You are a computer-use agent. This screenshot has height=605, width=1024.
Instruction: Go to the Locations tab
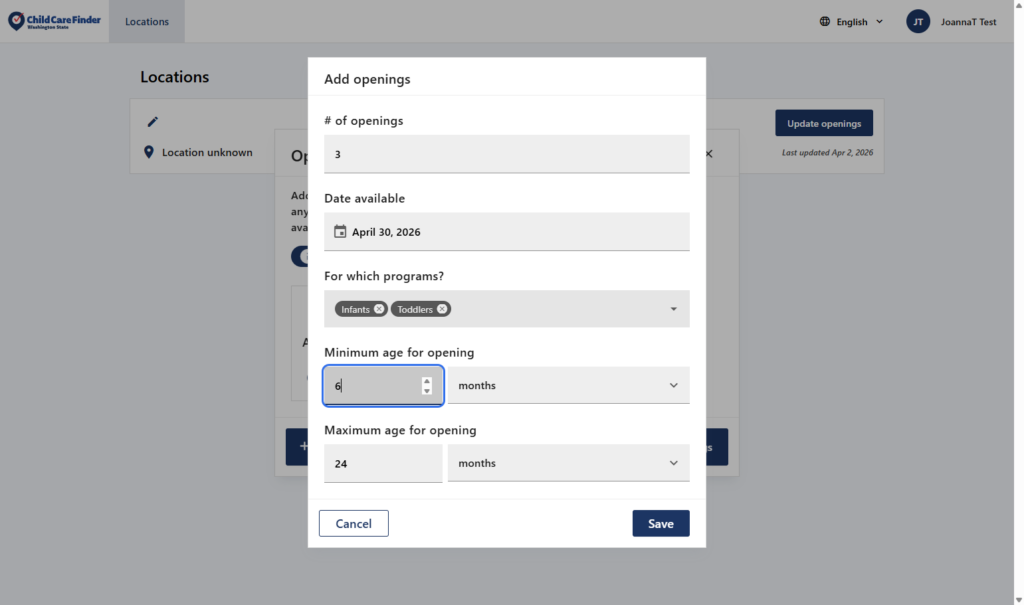tap(147, 21)
